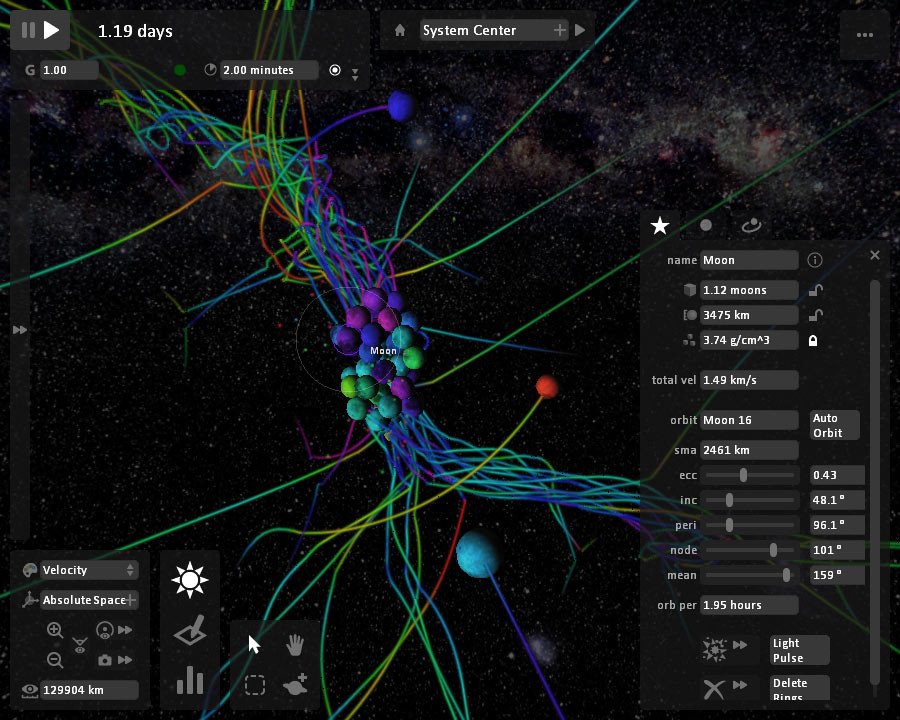This screenshot has height=720, width=900.
Task: Select the red sphere in space
Action: (547, 386)
